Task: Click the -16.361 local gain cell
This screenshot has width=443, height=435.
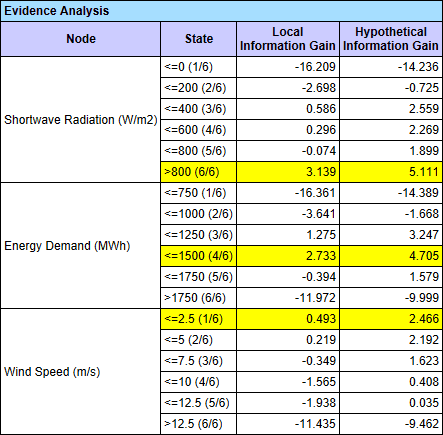Action: [x=288, y=193]
